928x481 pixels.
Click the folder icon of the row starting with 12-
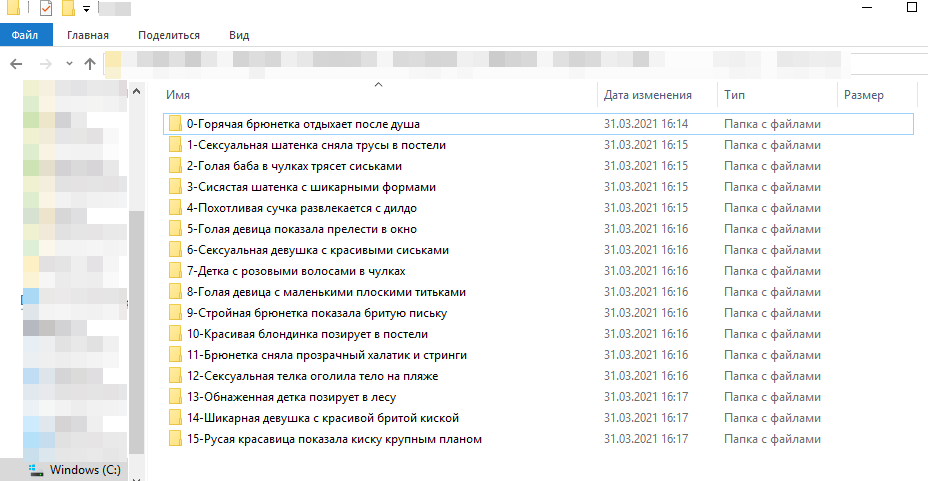click(x=175, y=376)
